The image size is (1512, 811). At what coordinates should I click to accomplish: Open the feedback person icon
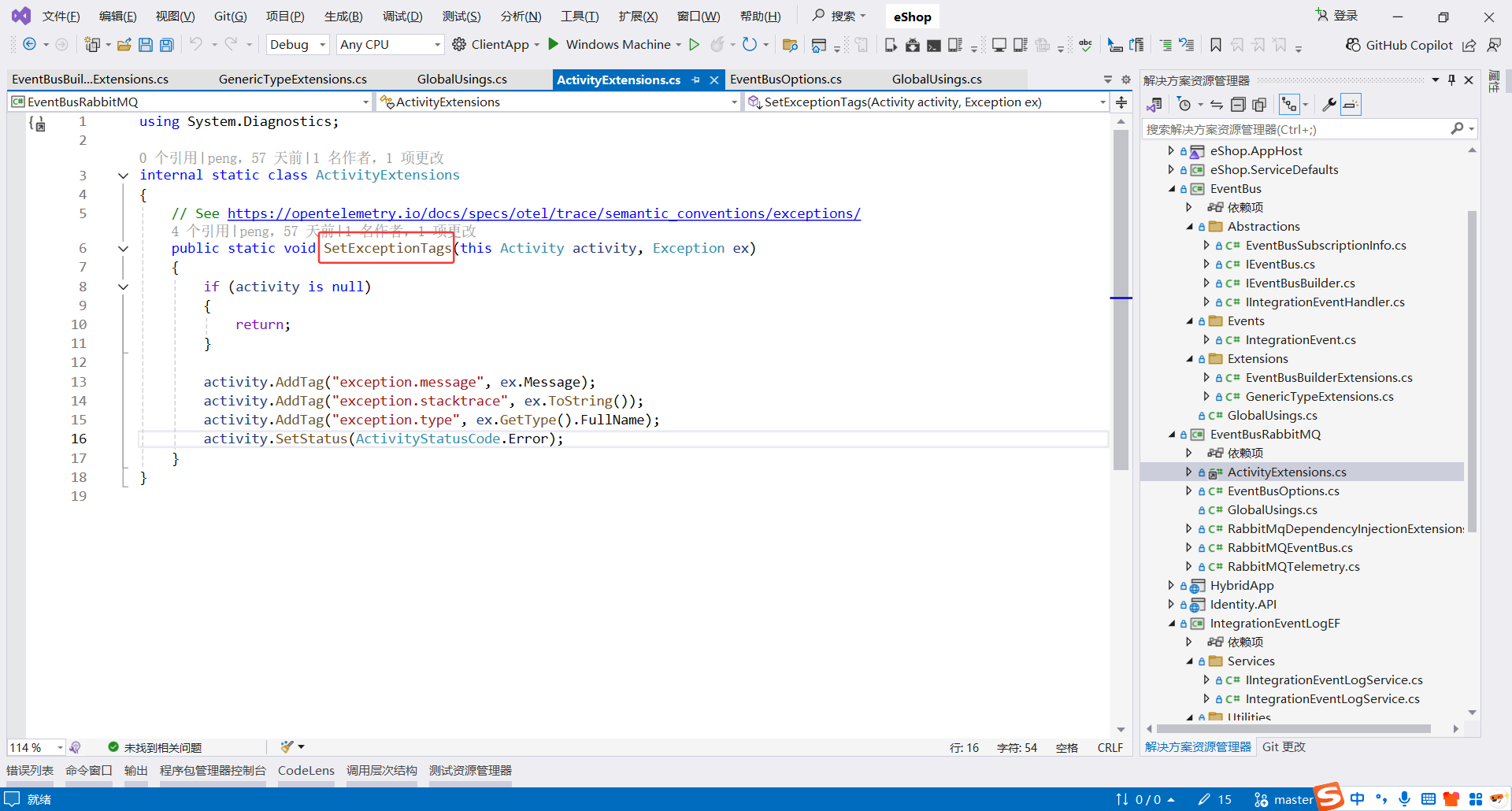tap(1494, 45)
